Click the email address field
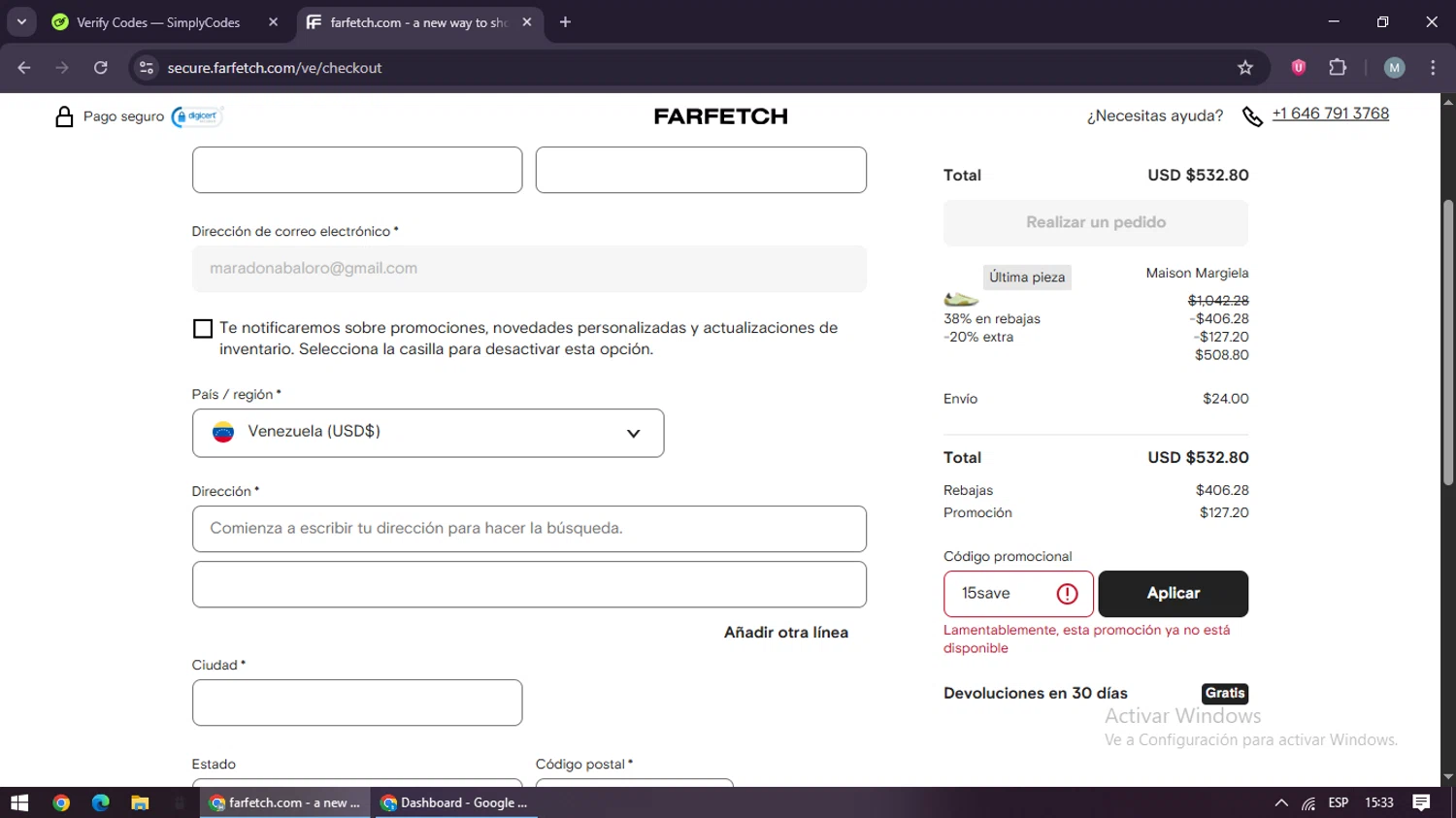 pos(529,269)
